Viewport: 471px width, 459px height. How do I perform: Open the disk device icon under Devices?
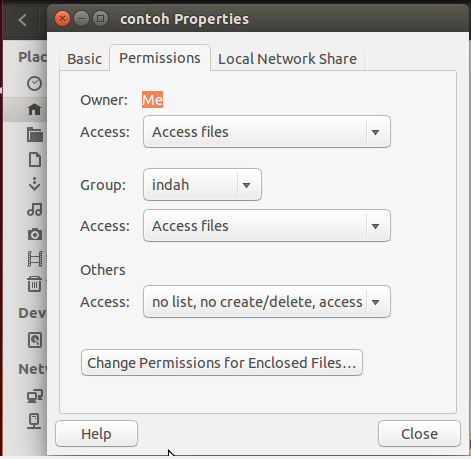tap(35, 340)
